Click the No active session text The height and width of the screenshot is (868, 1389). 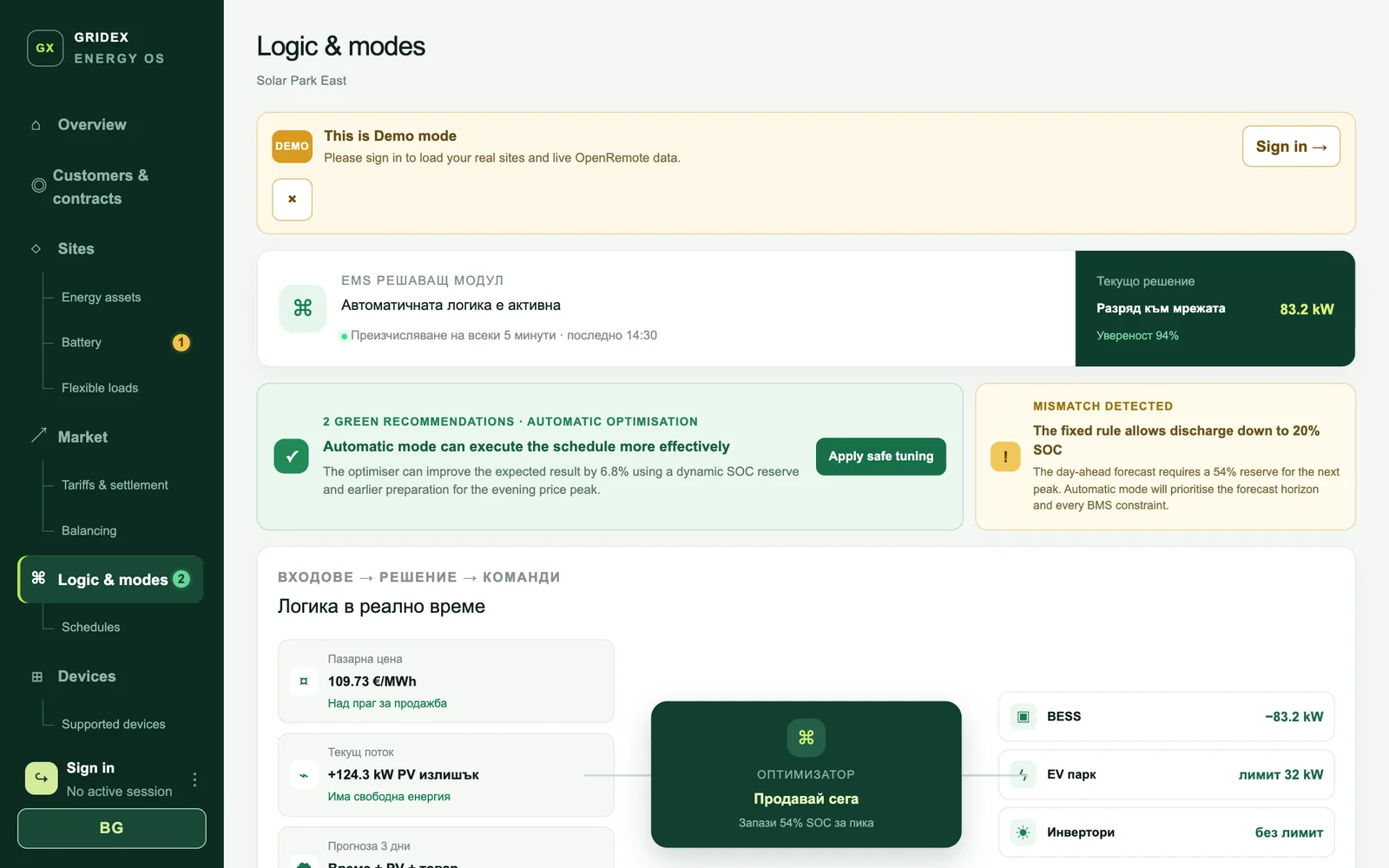click(119, 792)
